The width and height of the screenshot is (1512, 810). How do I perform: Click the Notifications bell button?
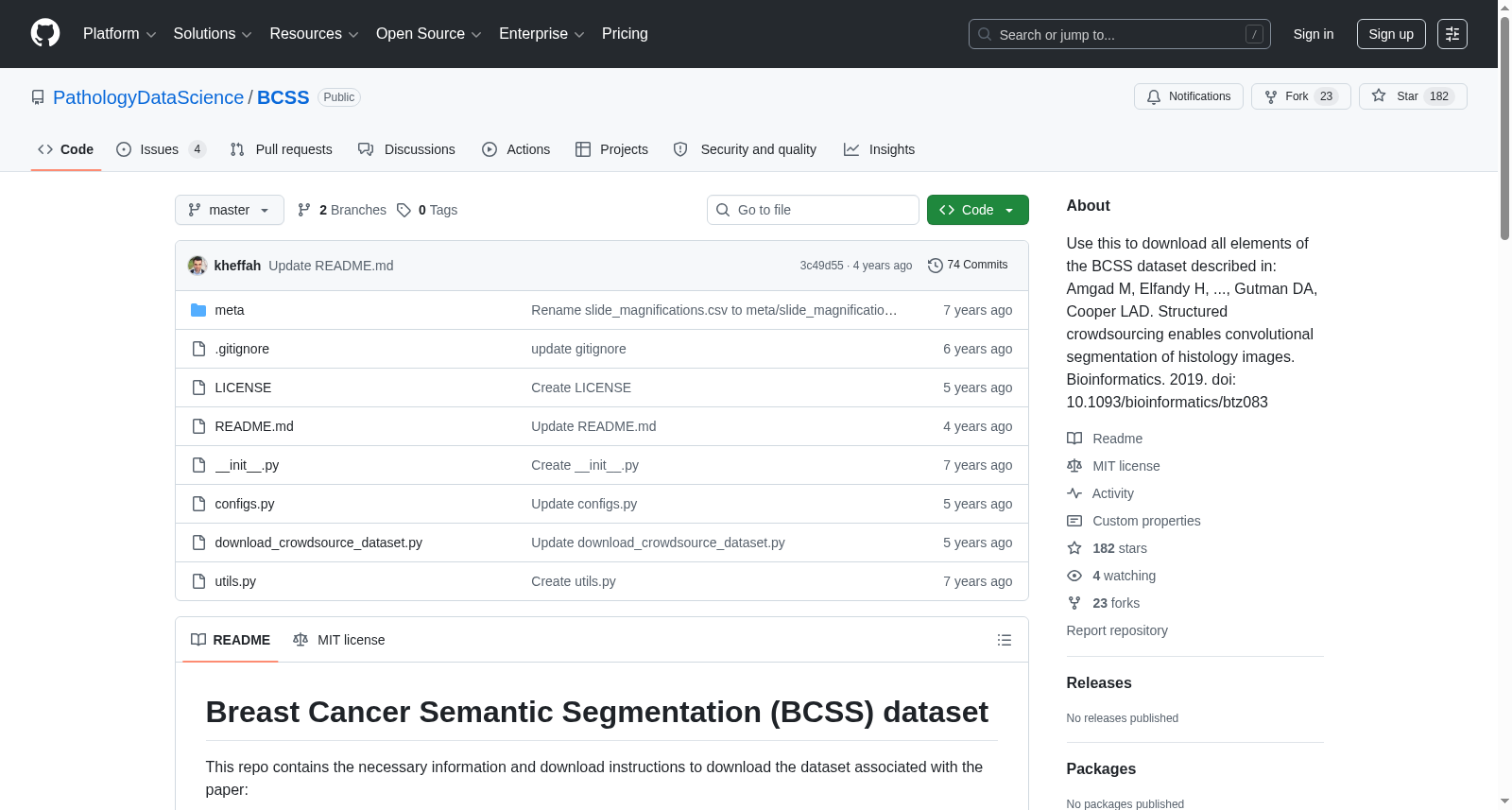point(1188,96)
